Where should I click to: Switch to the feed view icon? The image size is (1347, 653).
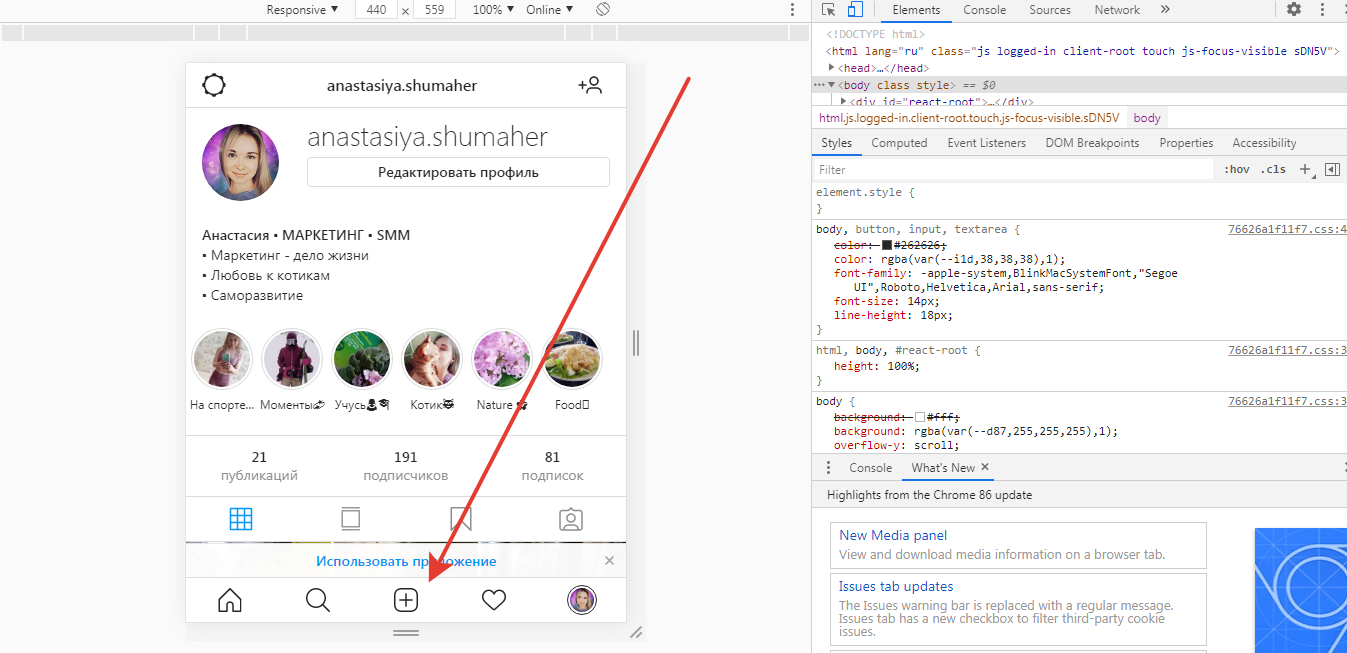pyautogui.click(x=351, y=519)
